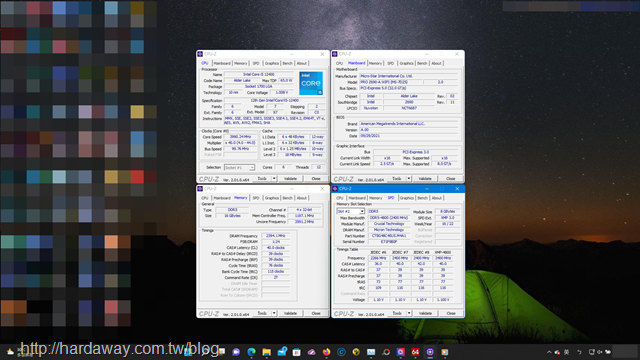Select About tab in Memory window
The width and height of the screenshot is (640, 360).
[302, 198]
